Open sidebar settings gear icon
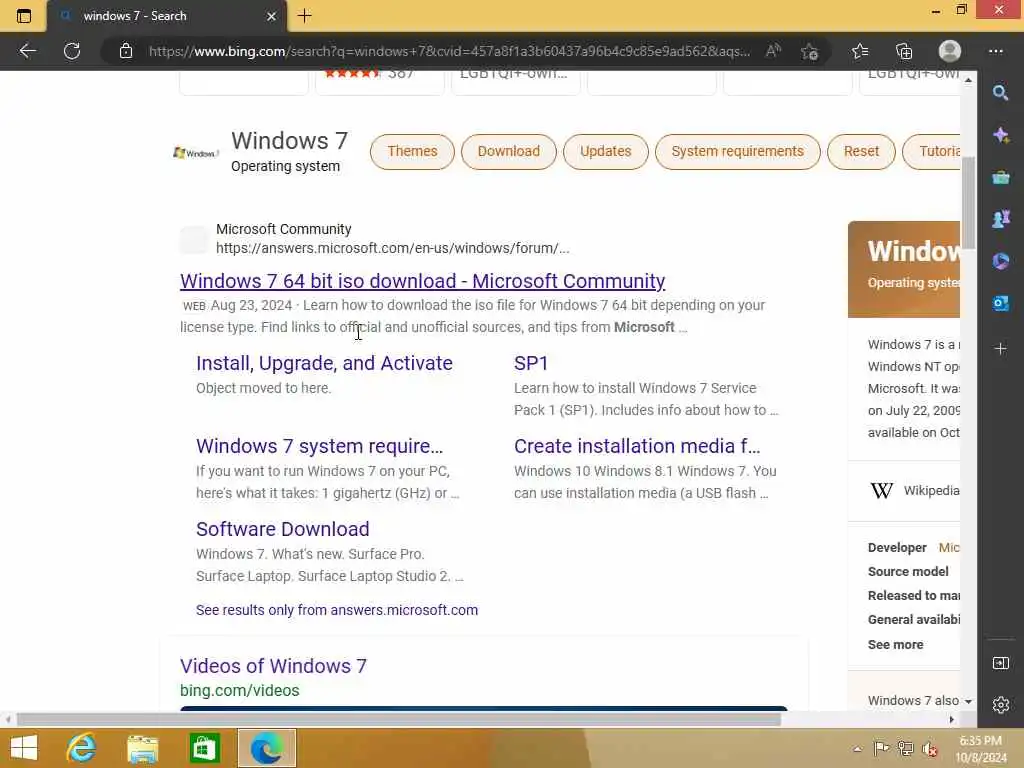 pyautogui.click(x=1000, y=705)
